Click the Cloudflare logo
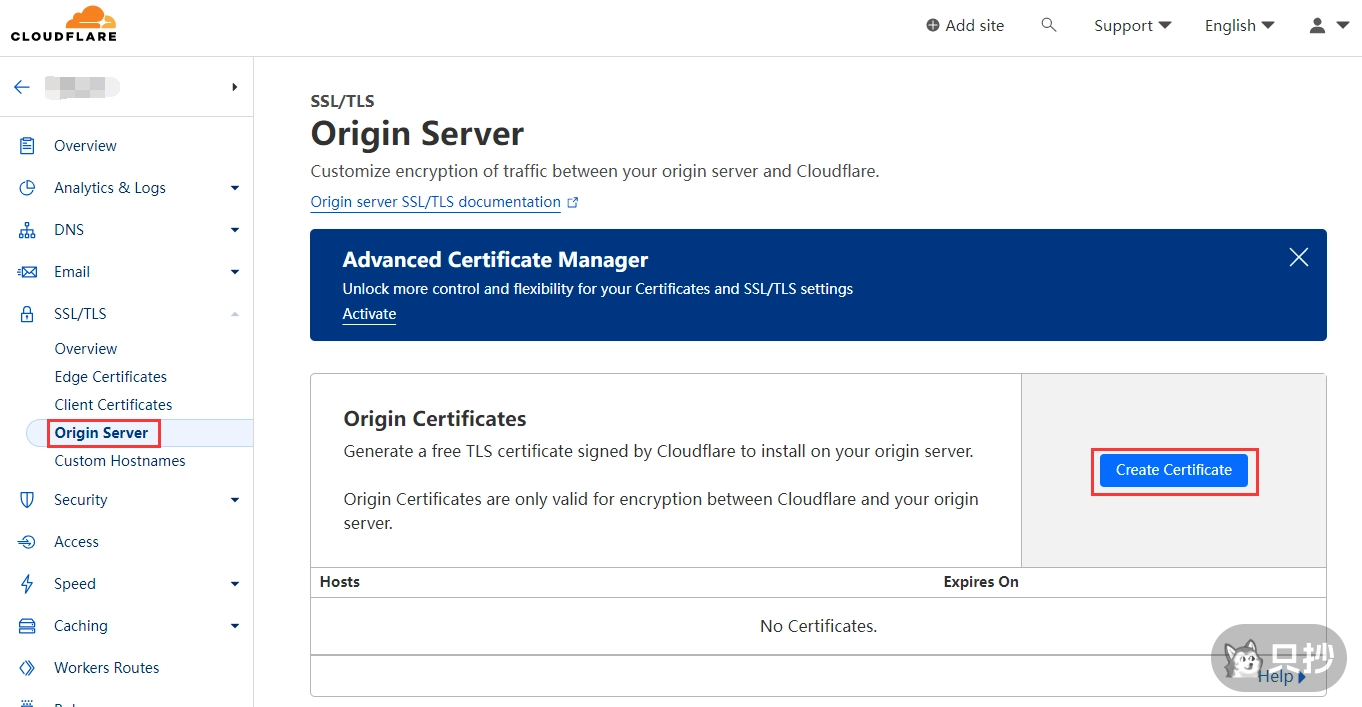This screenshot has height=707, width=1362. click(x=64, y=24)
